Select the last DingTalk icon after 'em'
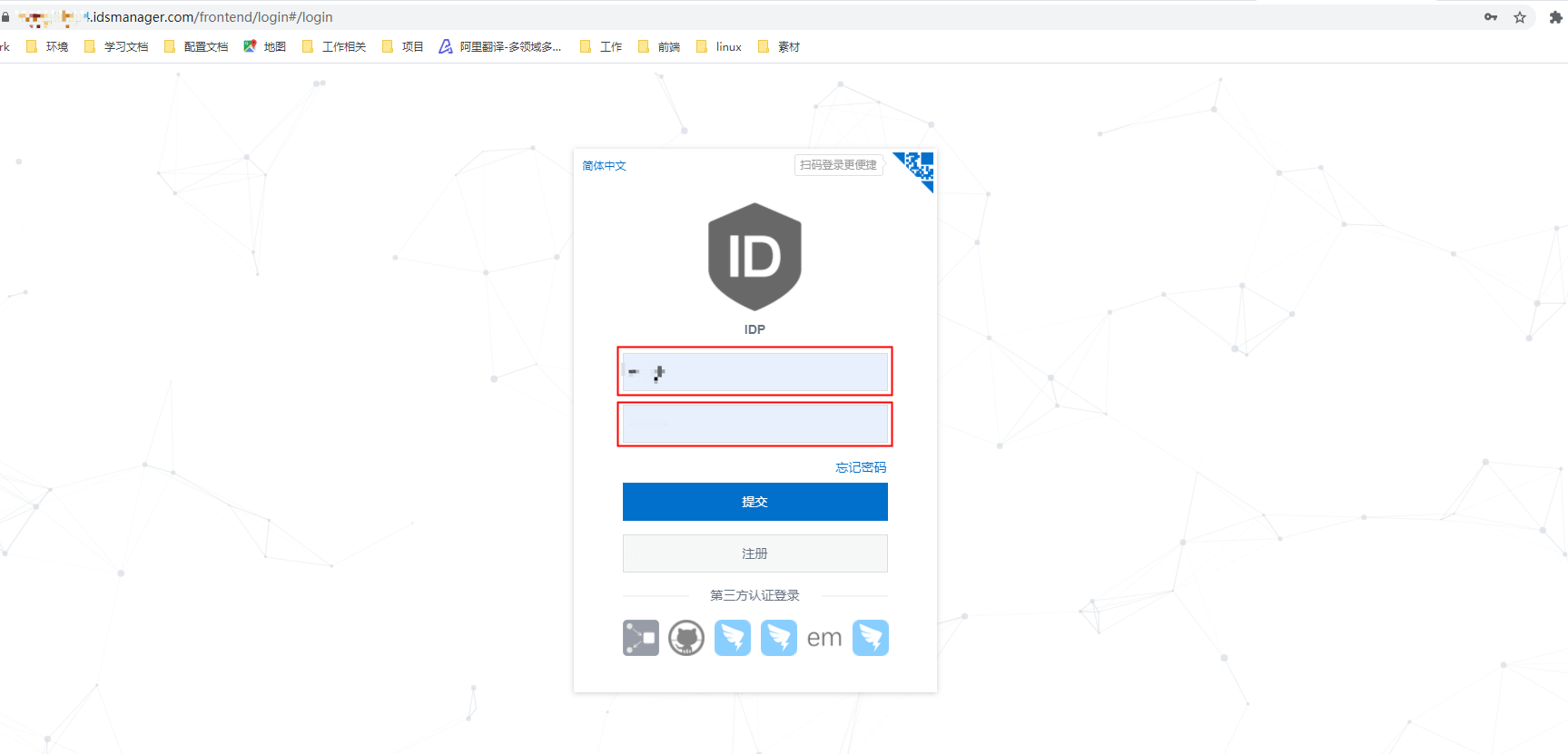The image size is (1568, 754). pos(871,638)
